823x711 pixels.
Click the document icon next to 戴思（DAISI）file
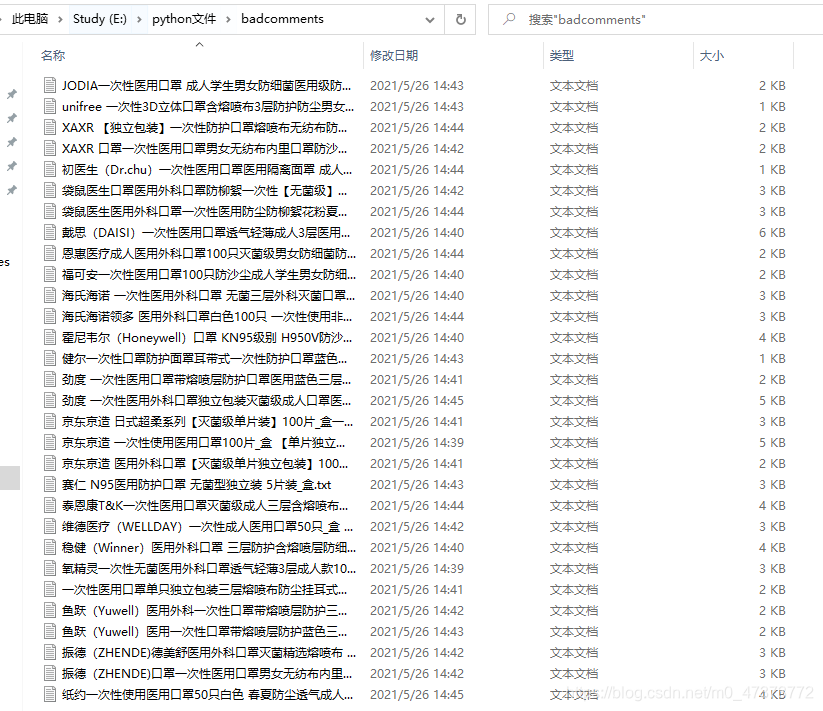click(50, 232)
